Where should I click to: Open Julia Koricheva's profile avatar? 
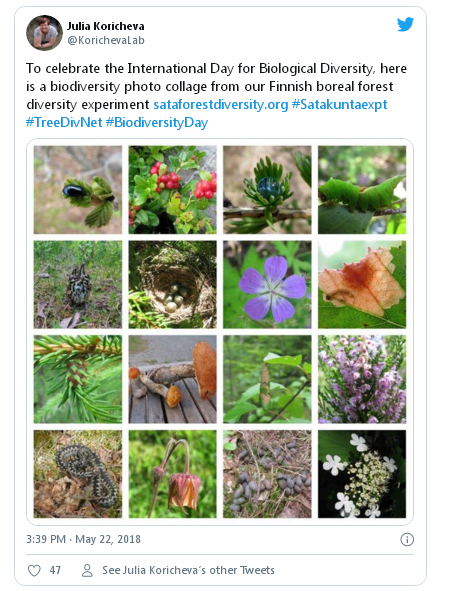point(44,33)
